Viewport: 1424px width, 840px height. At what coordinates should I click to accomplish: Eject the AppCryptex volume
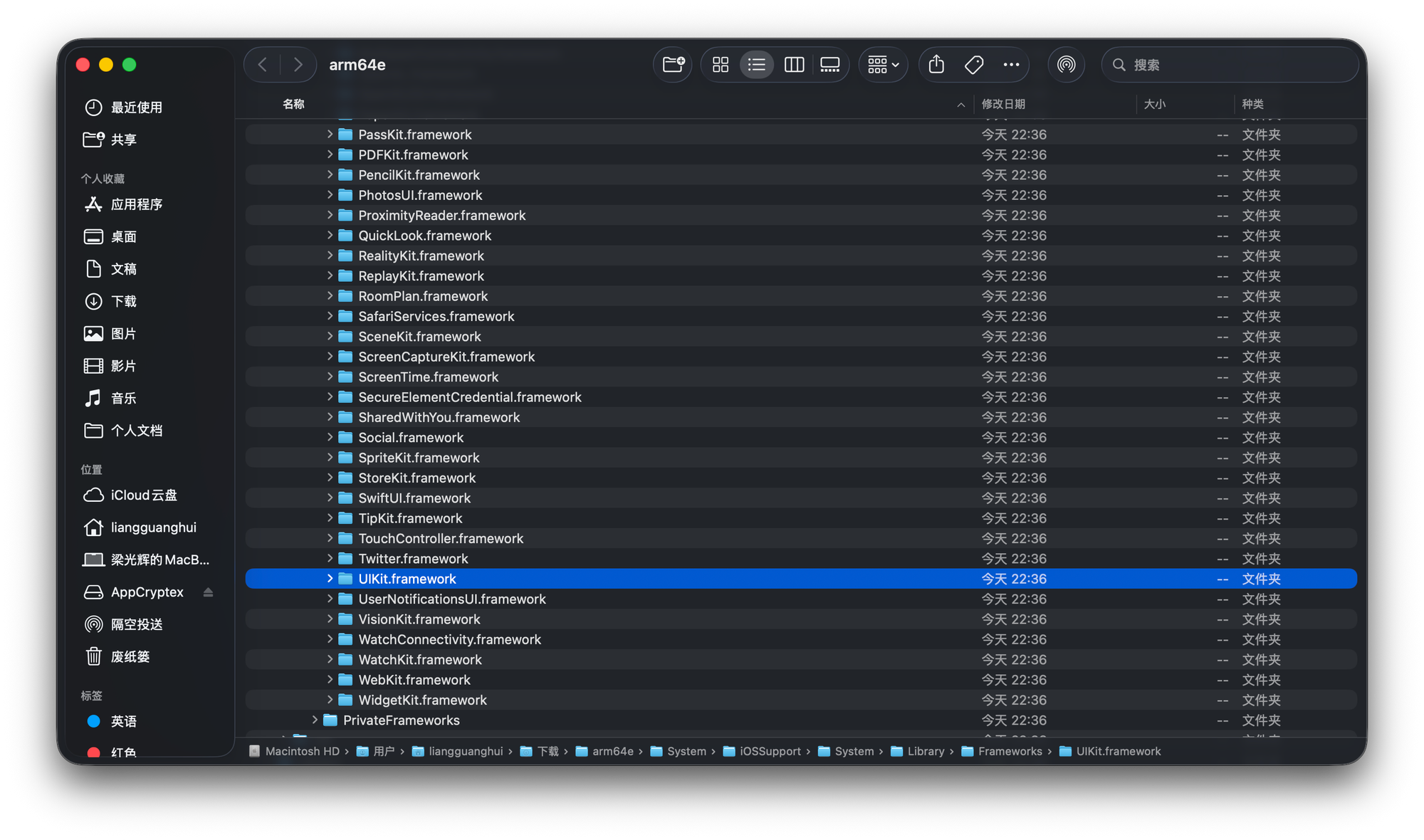[208, 592]
